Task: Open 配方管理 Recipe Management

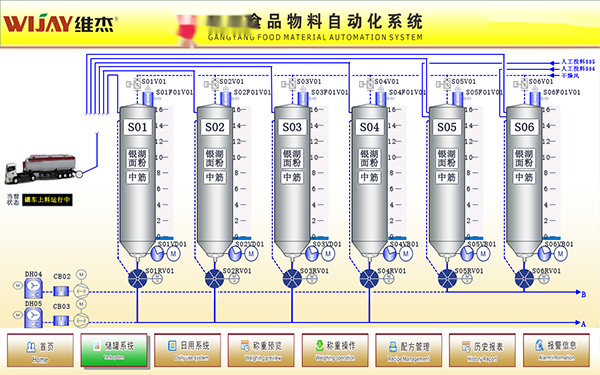Action: (409, 350)
